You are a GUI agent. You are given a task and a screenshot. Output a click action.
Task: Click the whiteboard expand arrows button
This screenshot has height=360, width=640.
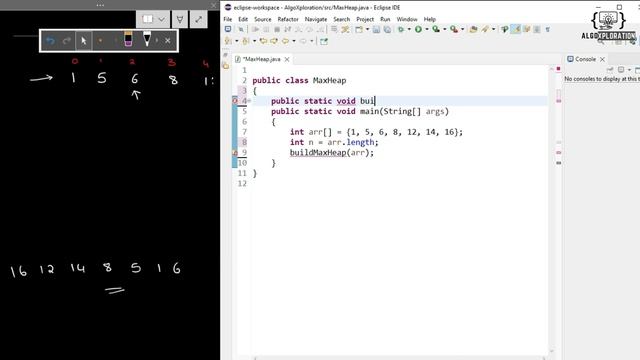(x=198, y=19)
